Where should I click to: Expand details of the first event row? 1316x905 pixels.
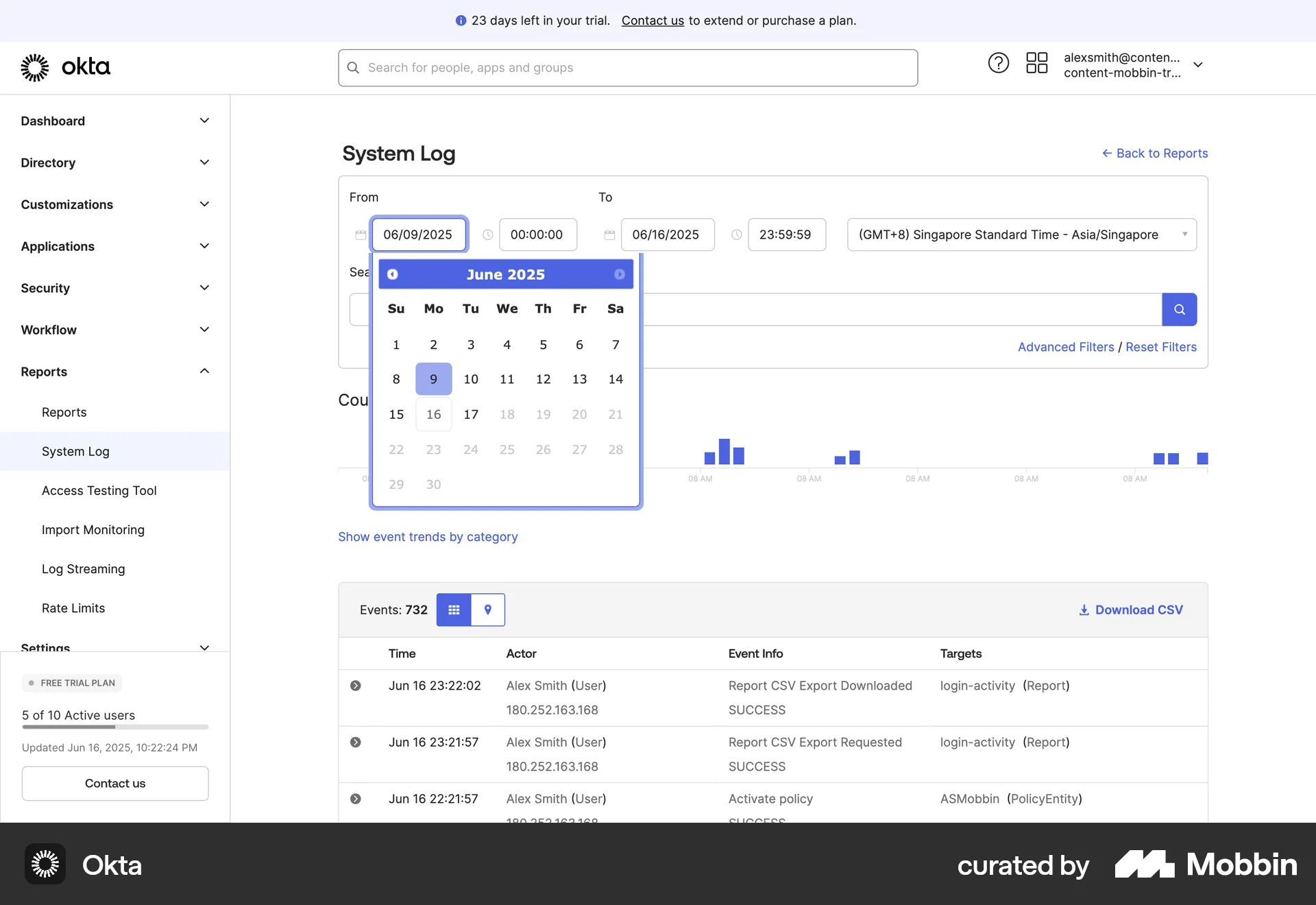coord(356,686)
